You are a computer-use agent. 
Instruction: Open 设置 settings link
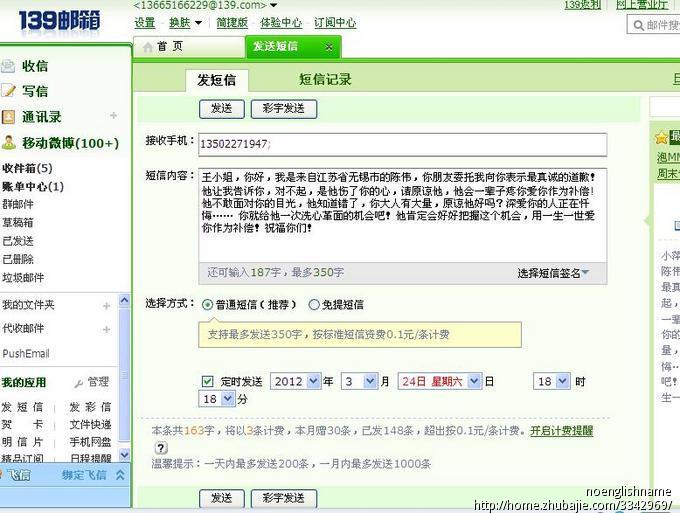[x=145, y=23]
